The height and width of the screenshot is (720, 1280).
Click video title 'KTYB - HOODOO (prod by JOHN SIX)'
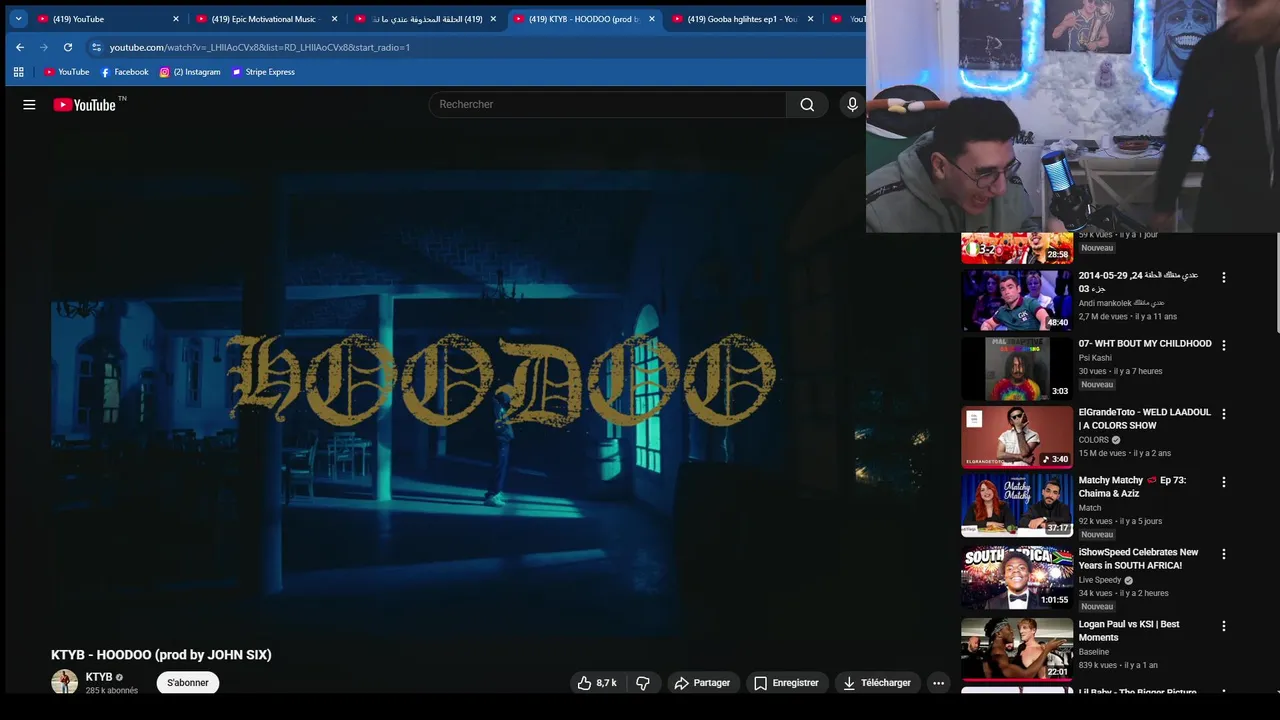pyautogui.click(x=161, y=655)
